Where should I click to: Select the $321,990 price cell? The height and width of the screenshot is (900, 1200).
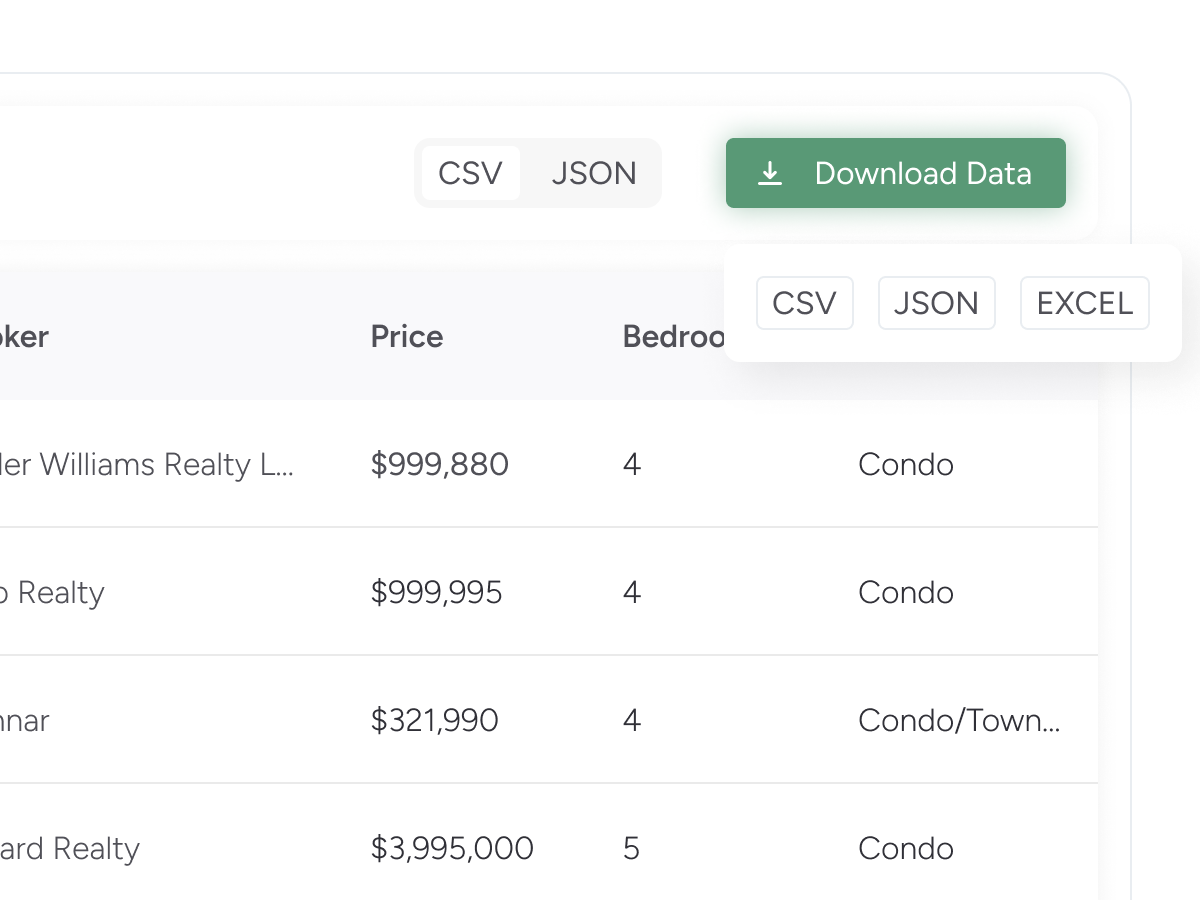point(434,721)
